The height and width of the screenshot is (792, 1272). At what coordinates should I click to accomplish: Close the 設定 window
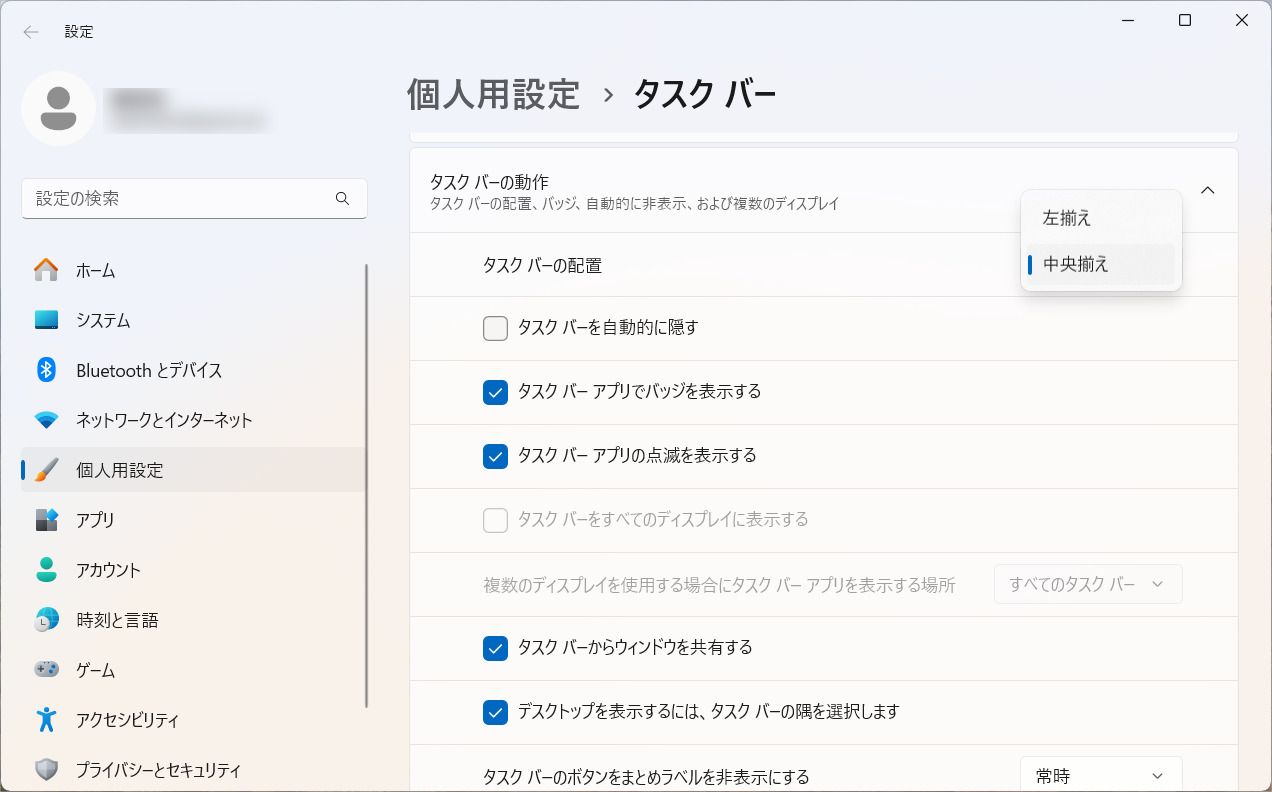coord(1242,20)
